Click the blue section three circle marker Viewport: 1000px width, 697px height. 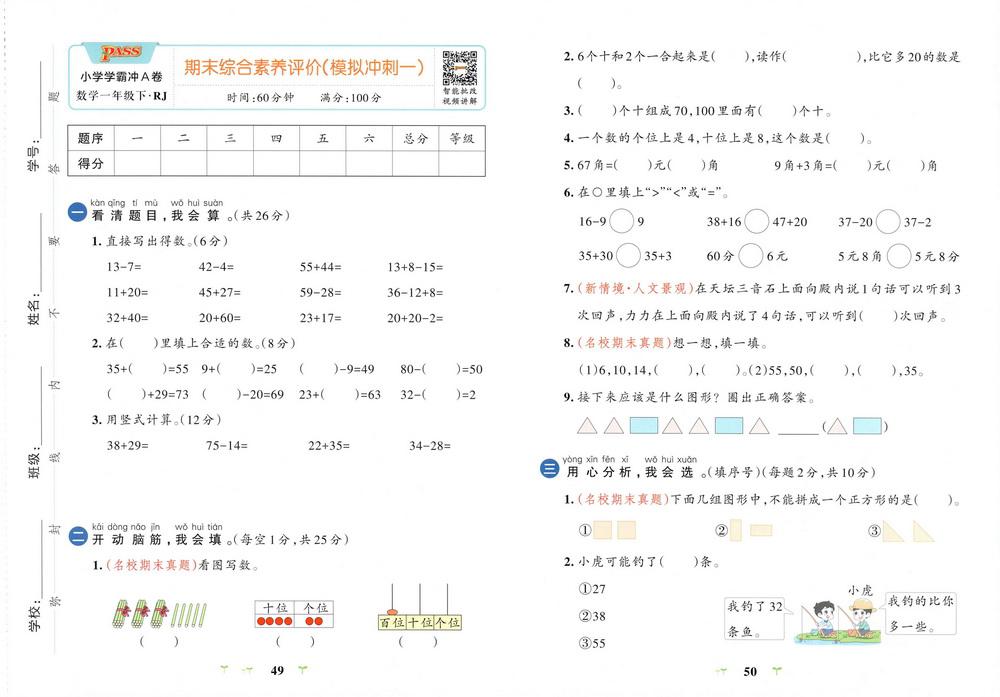pyautogui.click(x=549, y=469)
